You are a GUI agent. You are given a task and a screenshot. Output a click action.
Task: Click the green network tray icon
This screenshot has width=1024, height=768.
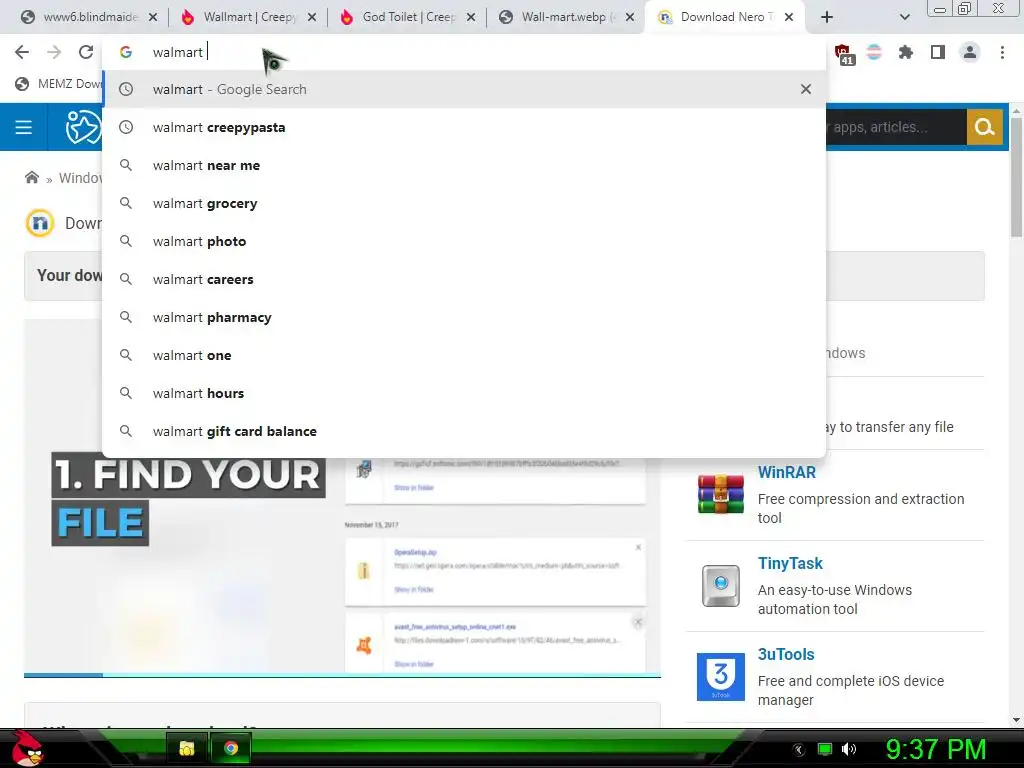tap(825, 749)
